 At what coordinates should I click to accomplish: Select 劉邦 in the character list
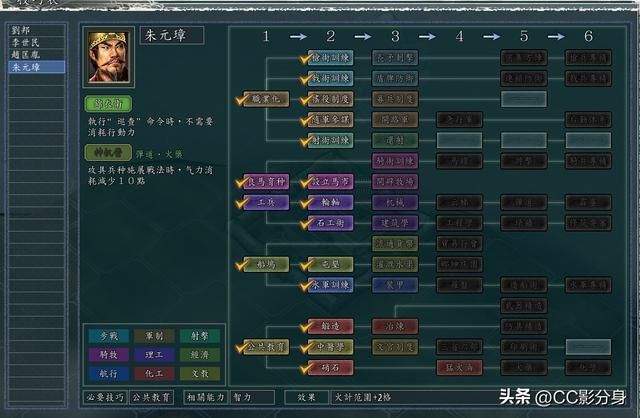pos(36,30)
